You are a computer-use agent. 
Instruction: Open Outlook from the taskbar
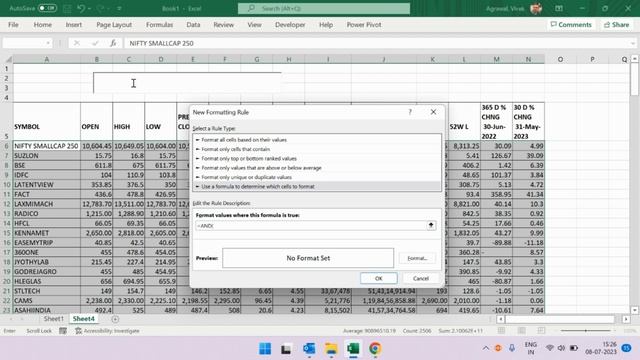[x=309, y=349]
